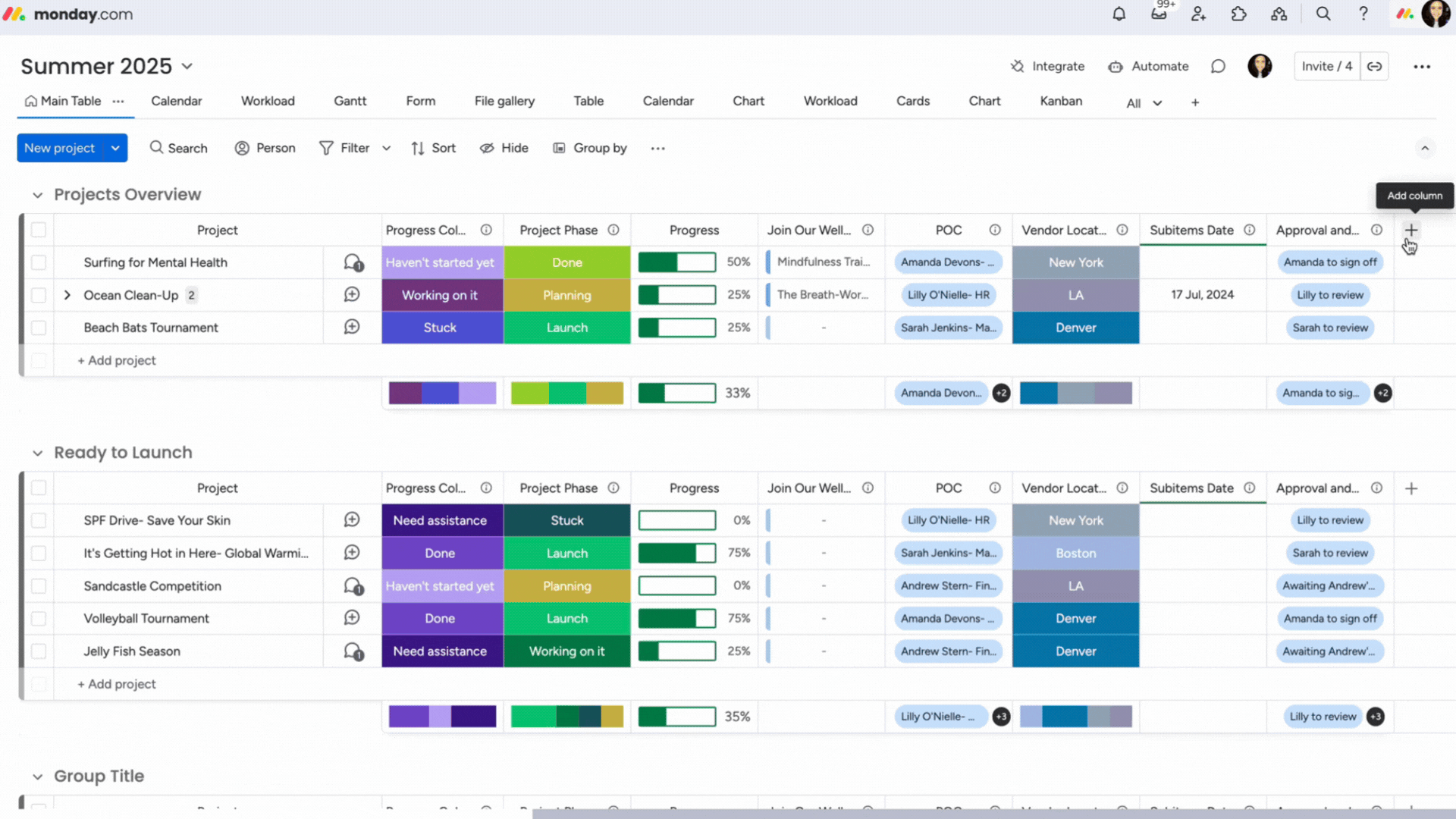1456x819 pixels.
Task: Open the New project dropdown arrow
Action: 115,148
